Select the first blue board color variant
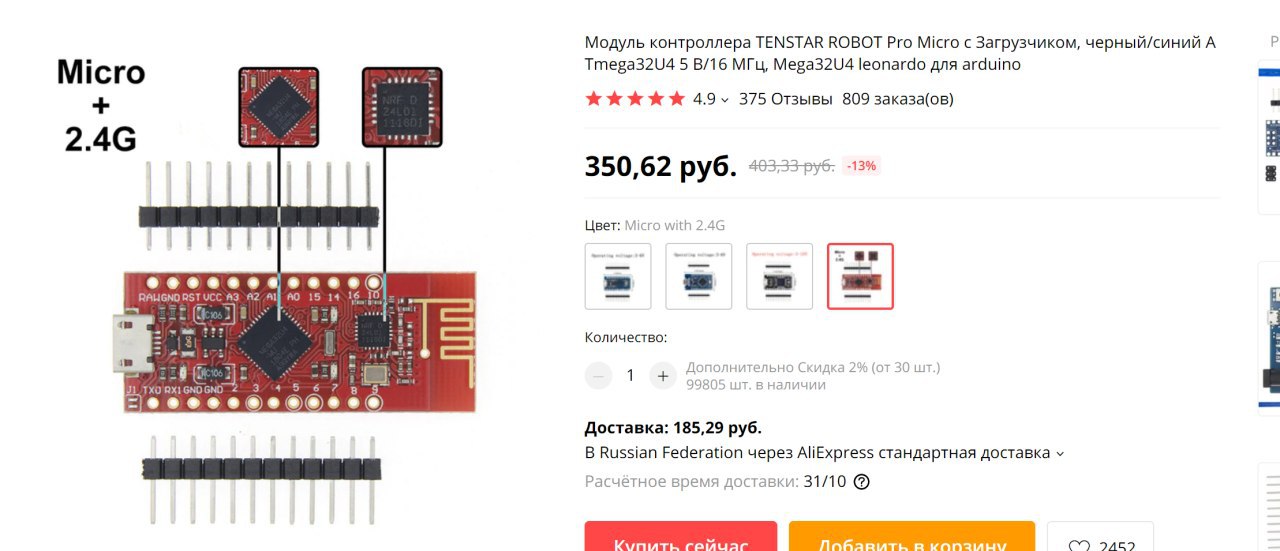 coord(618,276)
